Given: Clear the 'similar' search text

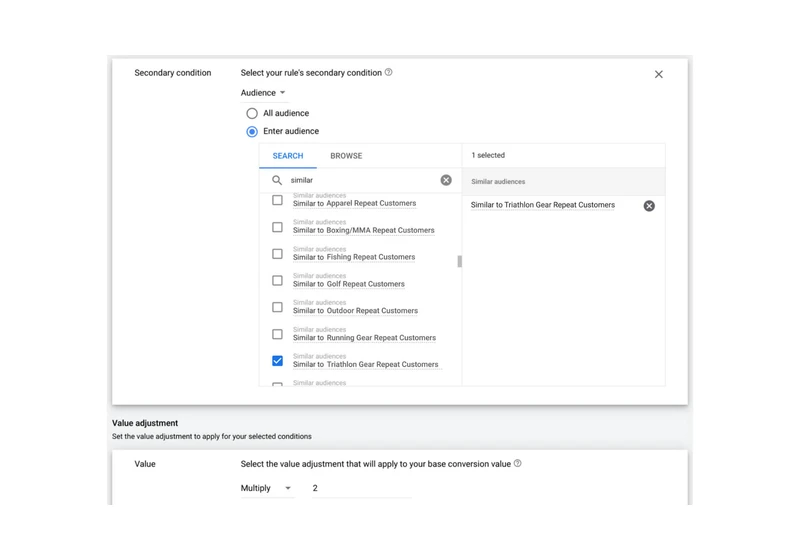Looking at the screenshot, I should pyautogui.click(x=446, y=180).
